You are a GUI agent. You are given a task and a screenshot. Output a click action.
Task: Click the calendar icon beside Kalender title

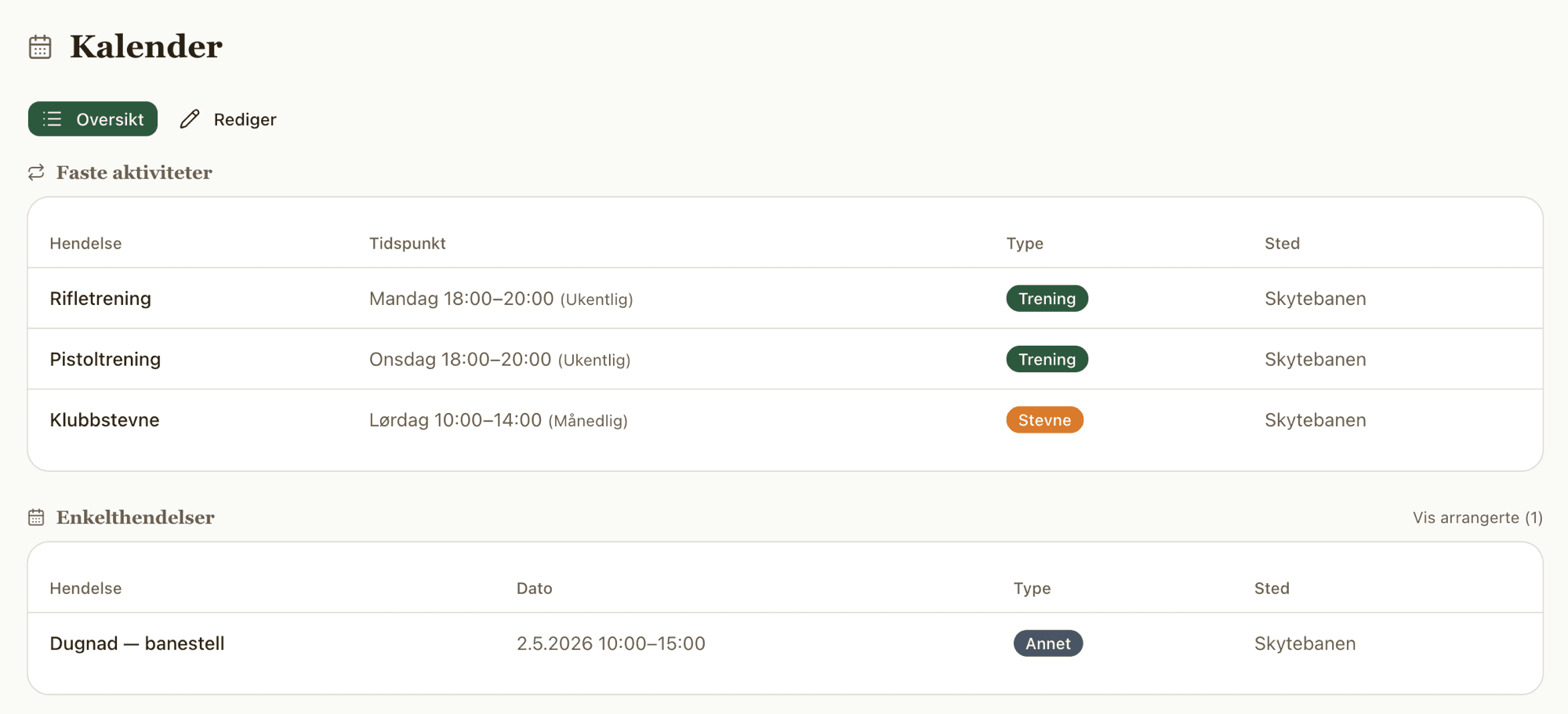pyautogui.click(x=40, y=47)
